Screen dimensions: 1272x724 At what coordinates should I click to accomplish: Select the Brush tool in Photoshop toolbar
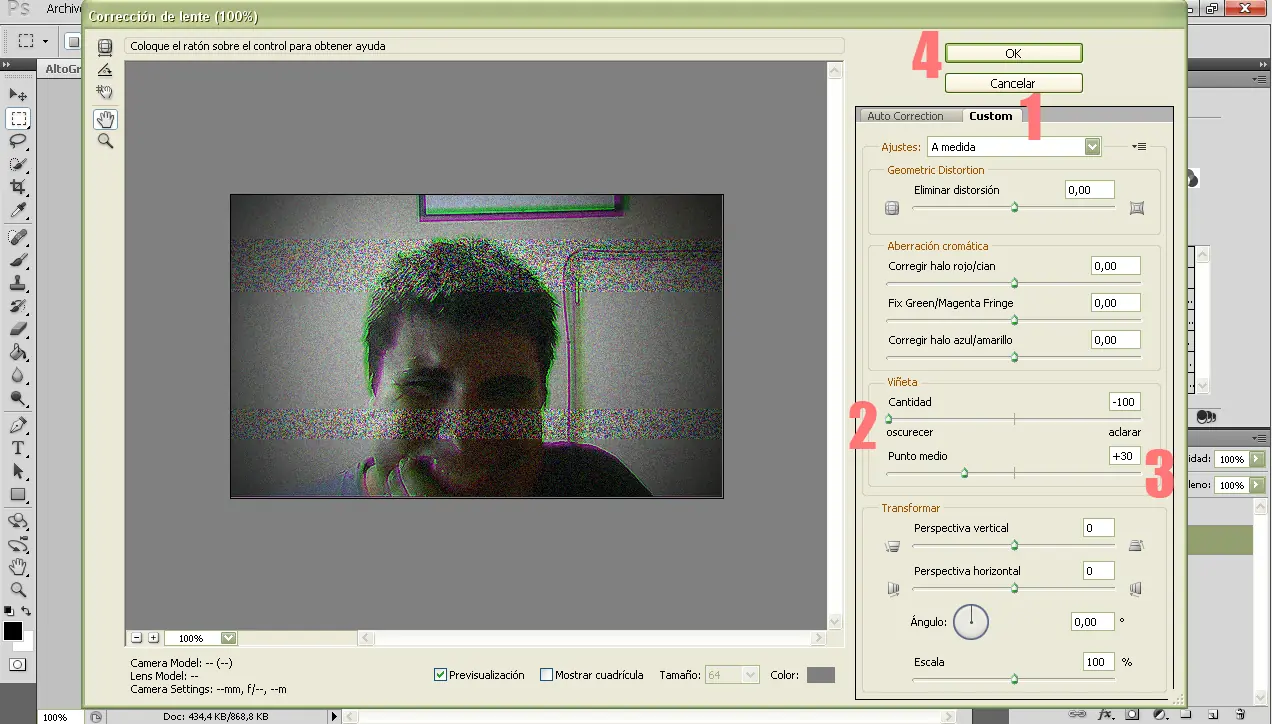(18, 261)
